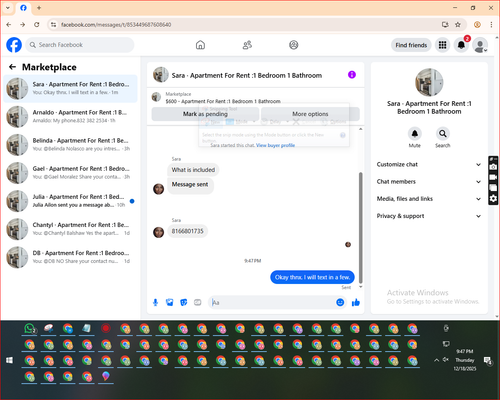Open the Facebook menu grid icon
The height and width of the screenshot is (400, 500).
pos(442,45)
